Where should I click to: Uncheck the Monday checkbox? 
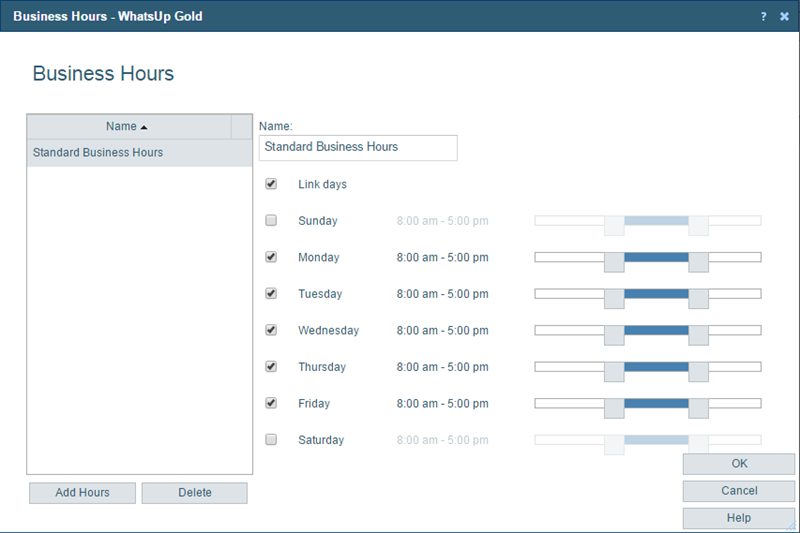coord(271,257)
